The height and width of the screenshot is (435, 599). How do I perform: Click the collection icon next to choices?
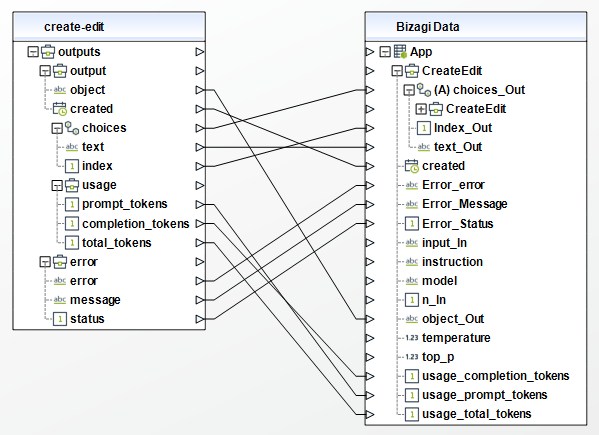(72, 128)
